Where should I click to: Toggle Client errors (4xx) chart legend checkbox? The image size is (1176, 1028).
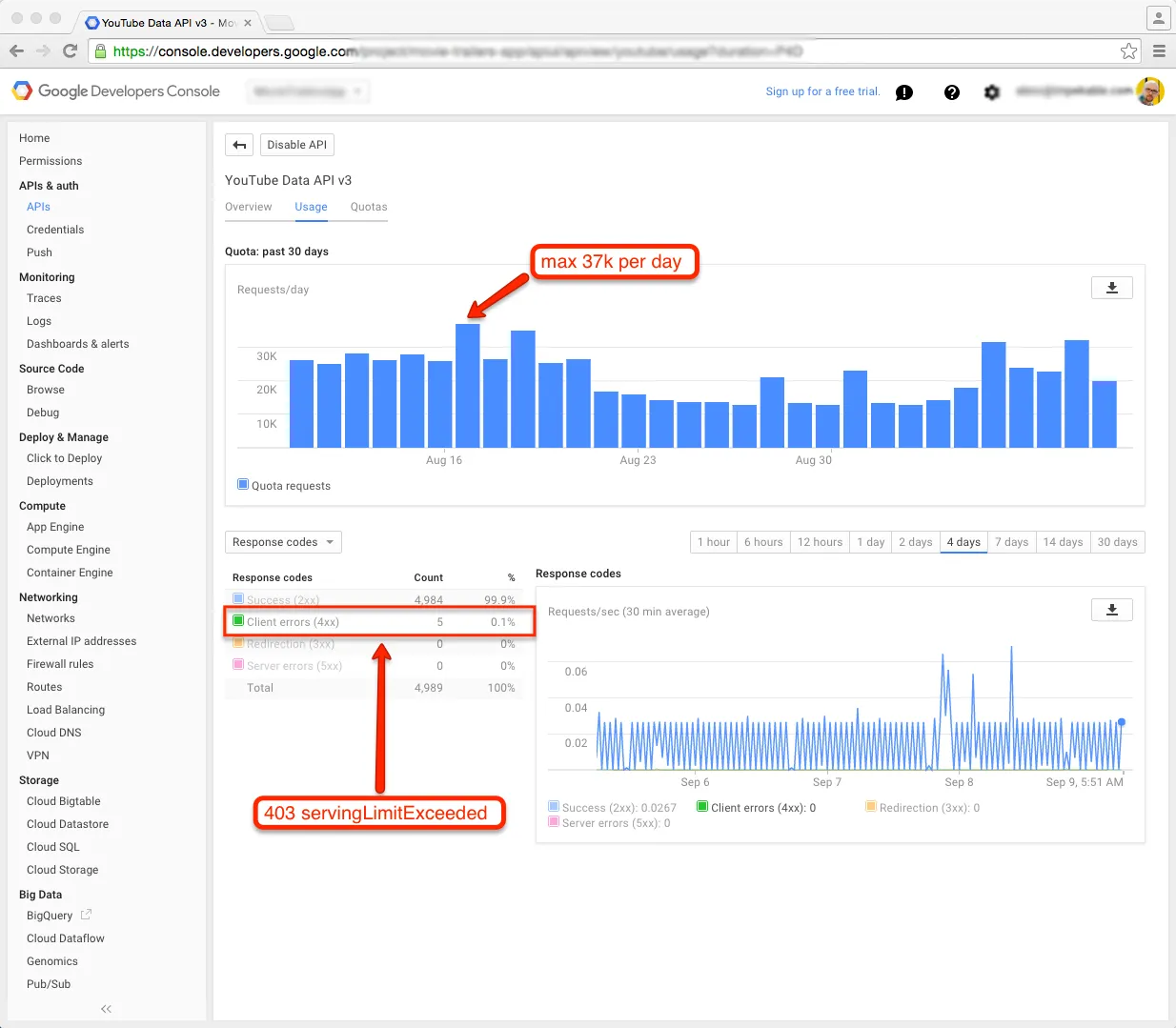coord(702,806)
